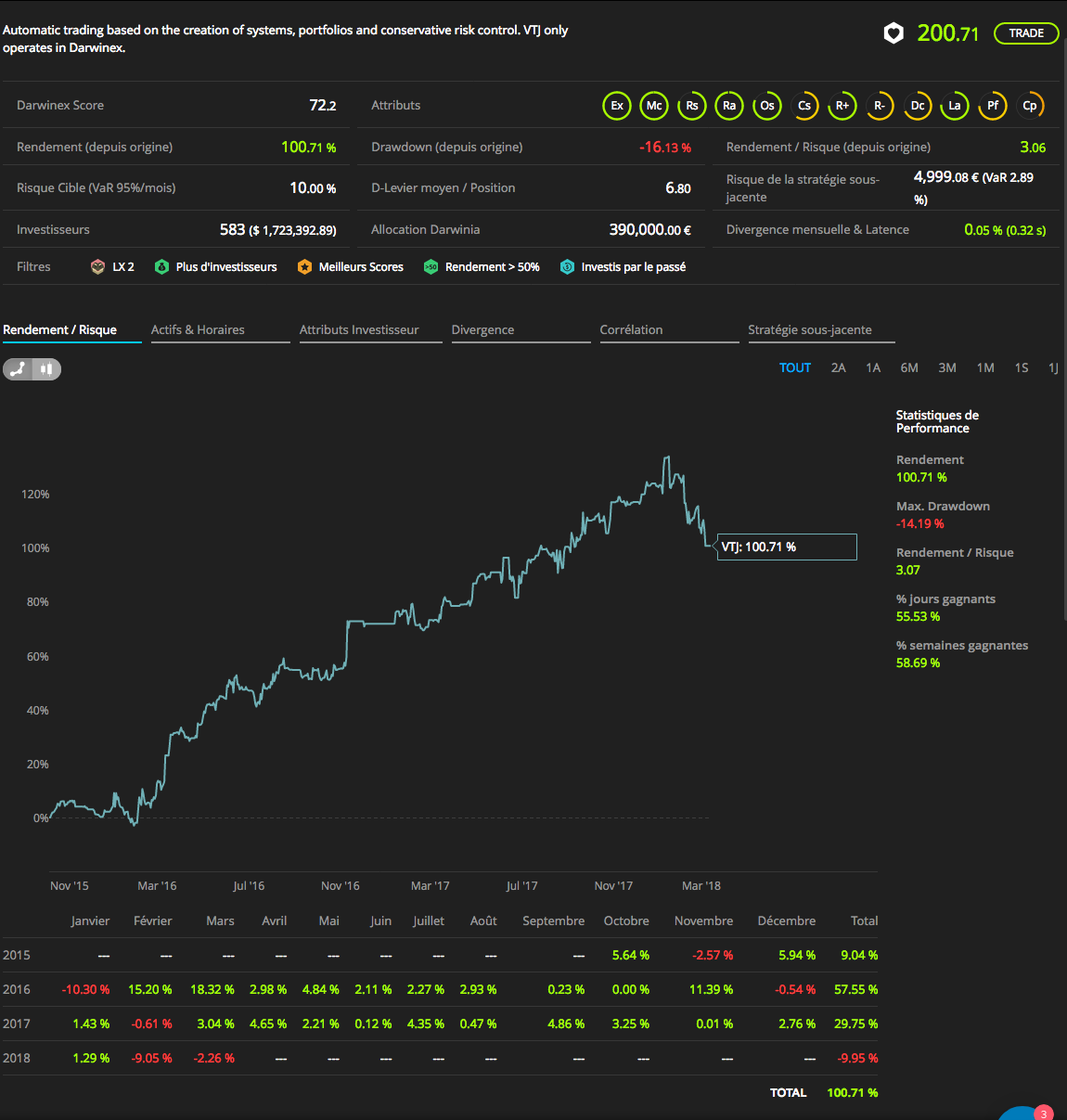Go to the Divergence tab
This screenshot has height=1120, width=1067.
pos(521,330)
